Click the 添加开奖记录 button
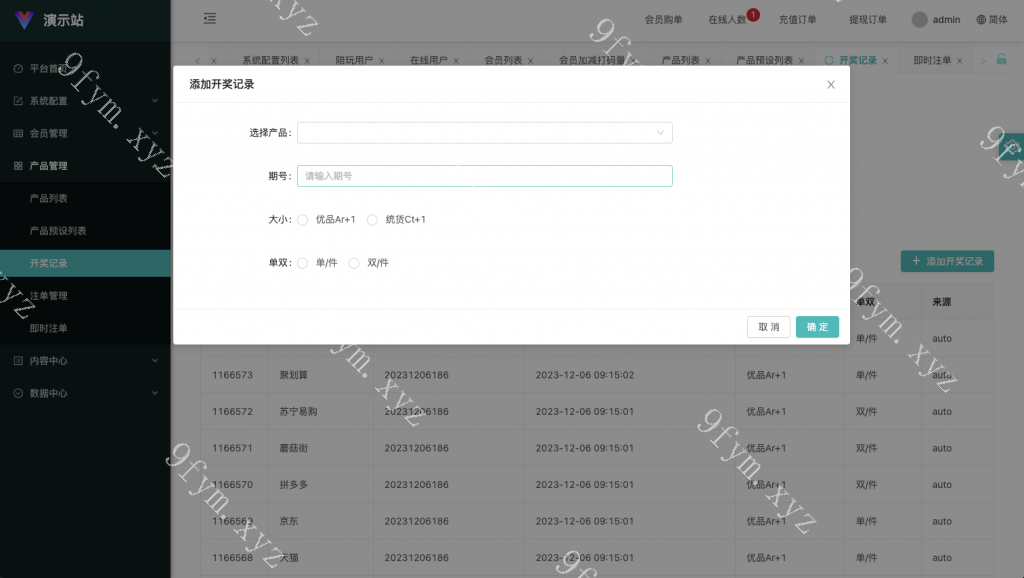1024x578 pixels. coord(947,261)
